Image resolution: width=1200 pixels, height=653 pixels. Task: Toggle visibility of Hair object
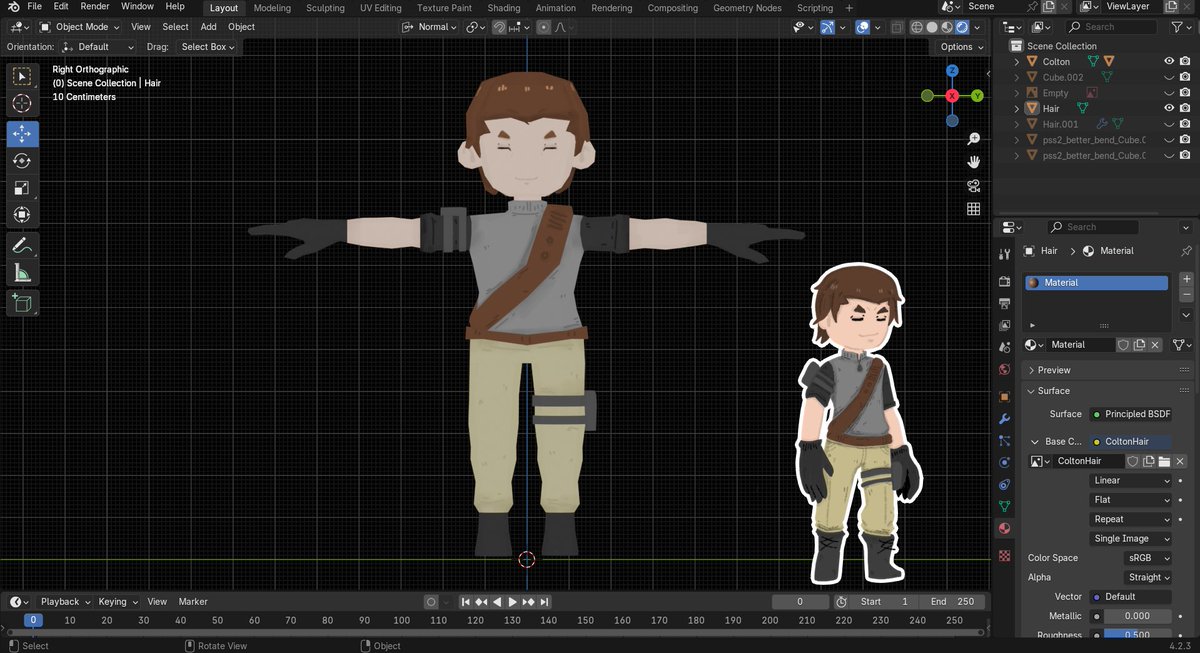pos(1168,108)
